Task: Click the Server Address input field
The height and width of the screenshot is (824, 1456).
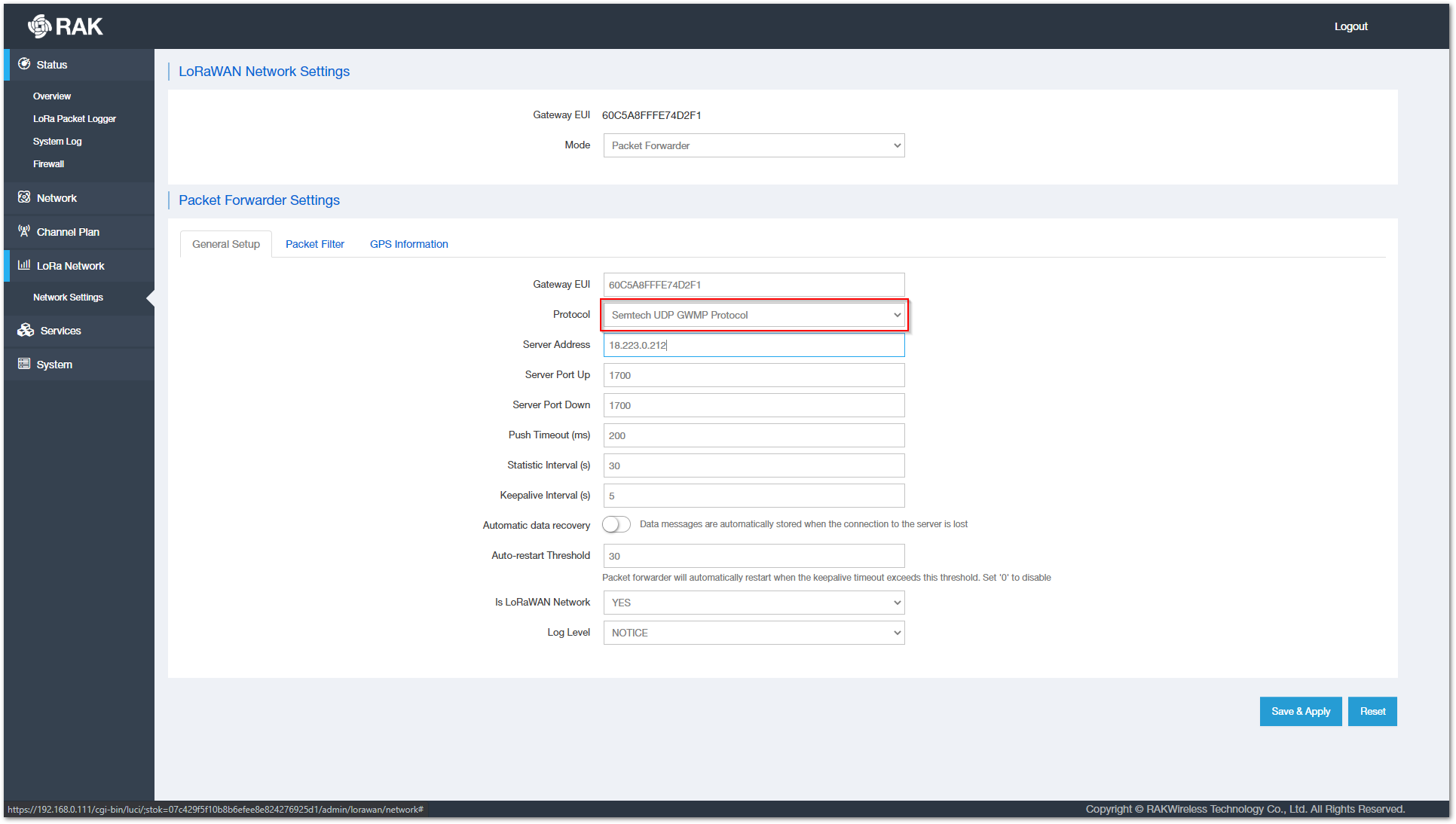Action: click(754, 345)
